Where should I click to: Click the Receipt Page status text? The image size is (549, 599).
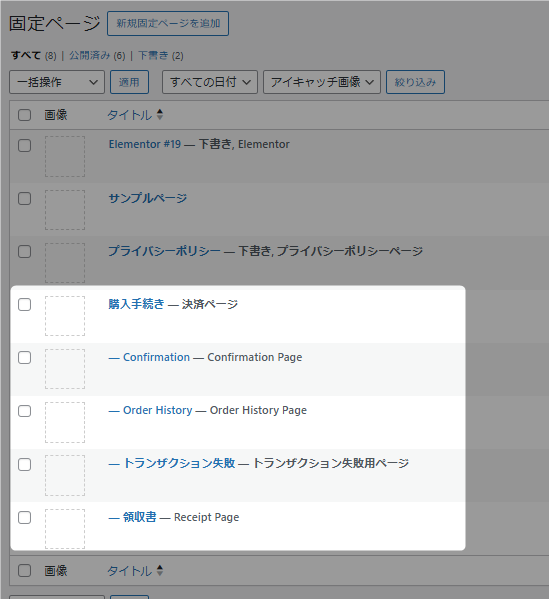point(206,517)
